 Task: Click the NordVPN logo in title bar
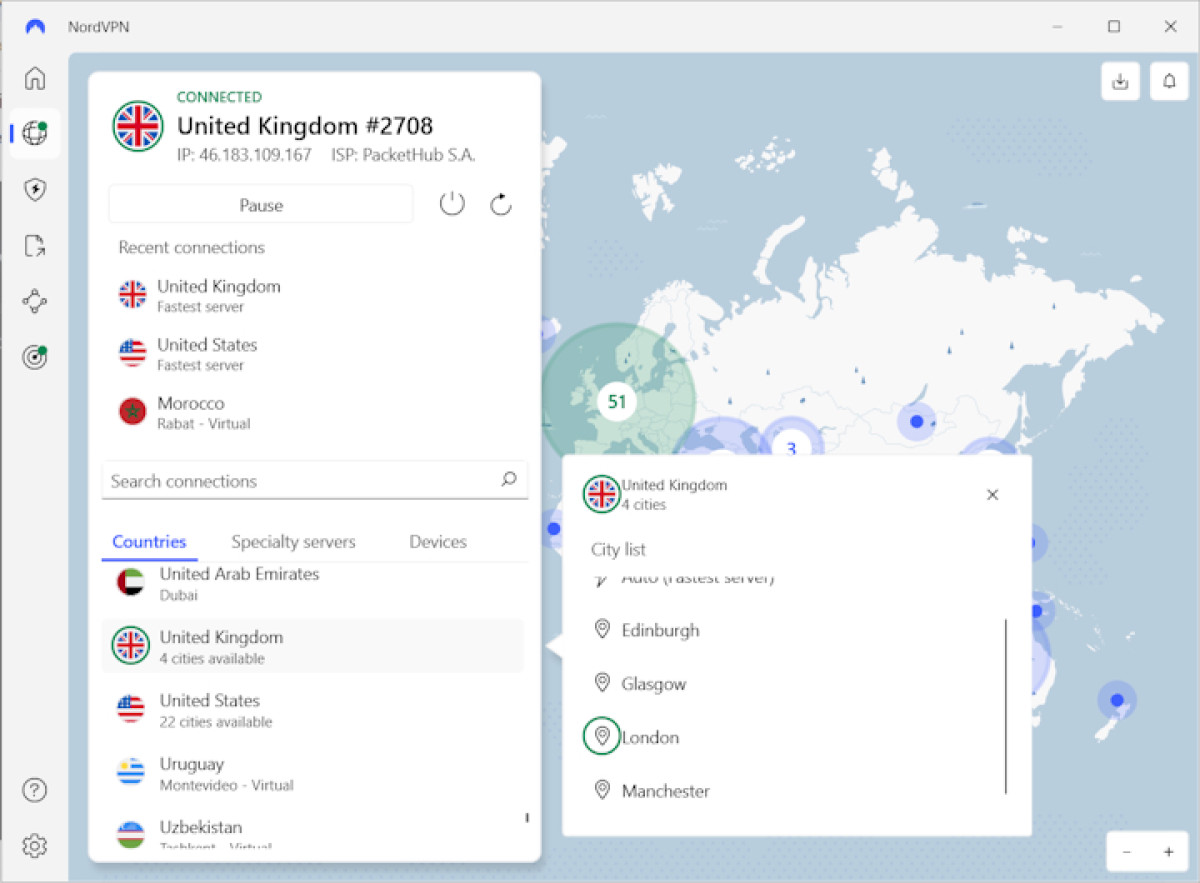pyautogui.click(x=35, y=27)
